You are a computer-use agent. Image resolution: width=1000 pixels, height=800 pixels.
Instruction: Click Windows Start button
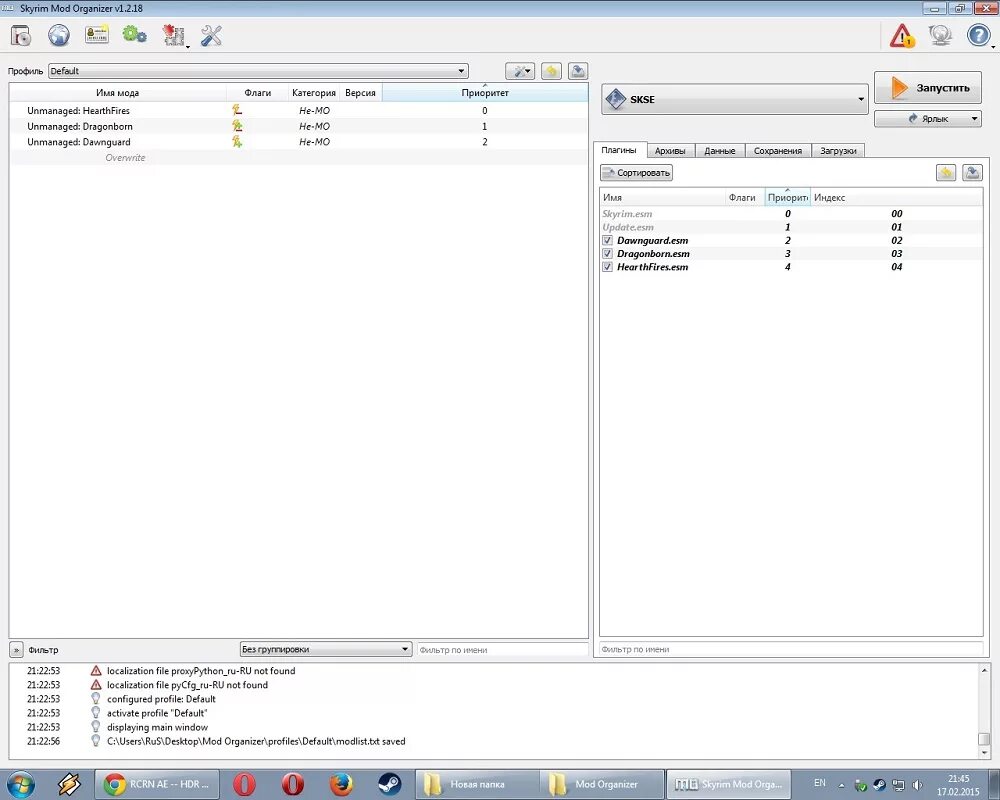tap(20, 784)
